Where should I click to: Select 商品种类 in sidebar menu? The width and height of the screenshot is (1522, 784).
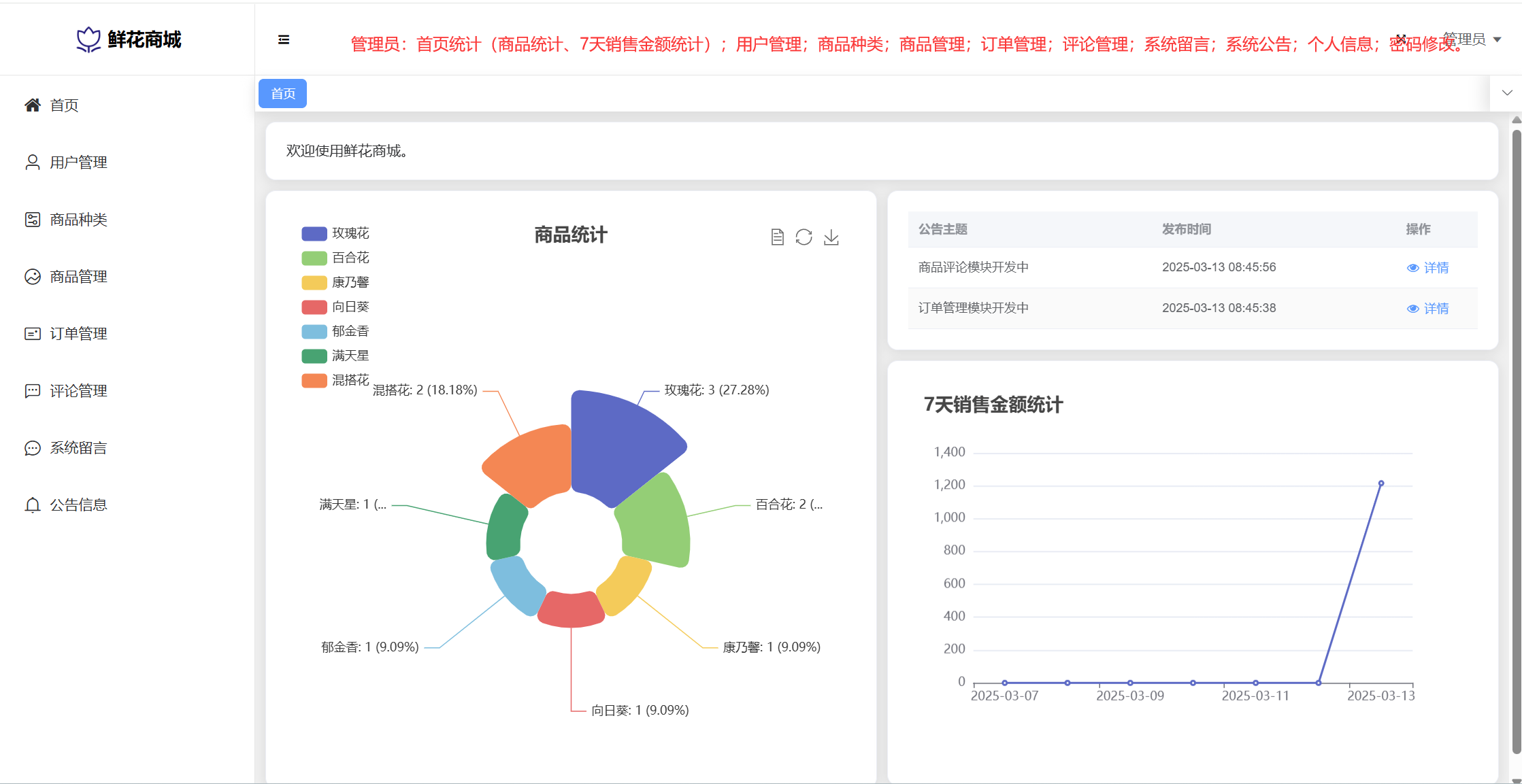tap(78, 220)
